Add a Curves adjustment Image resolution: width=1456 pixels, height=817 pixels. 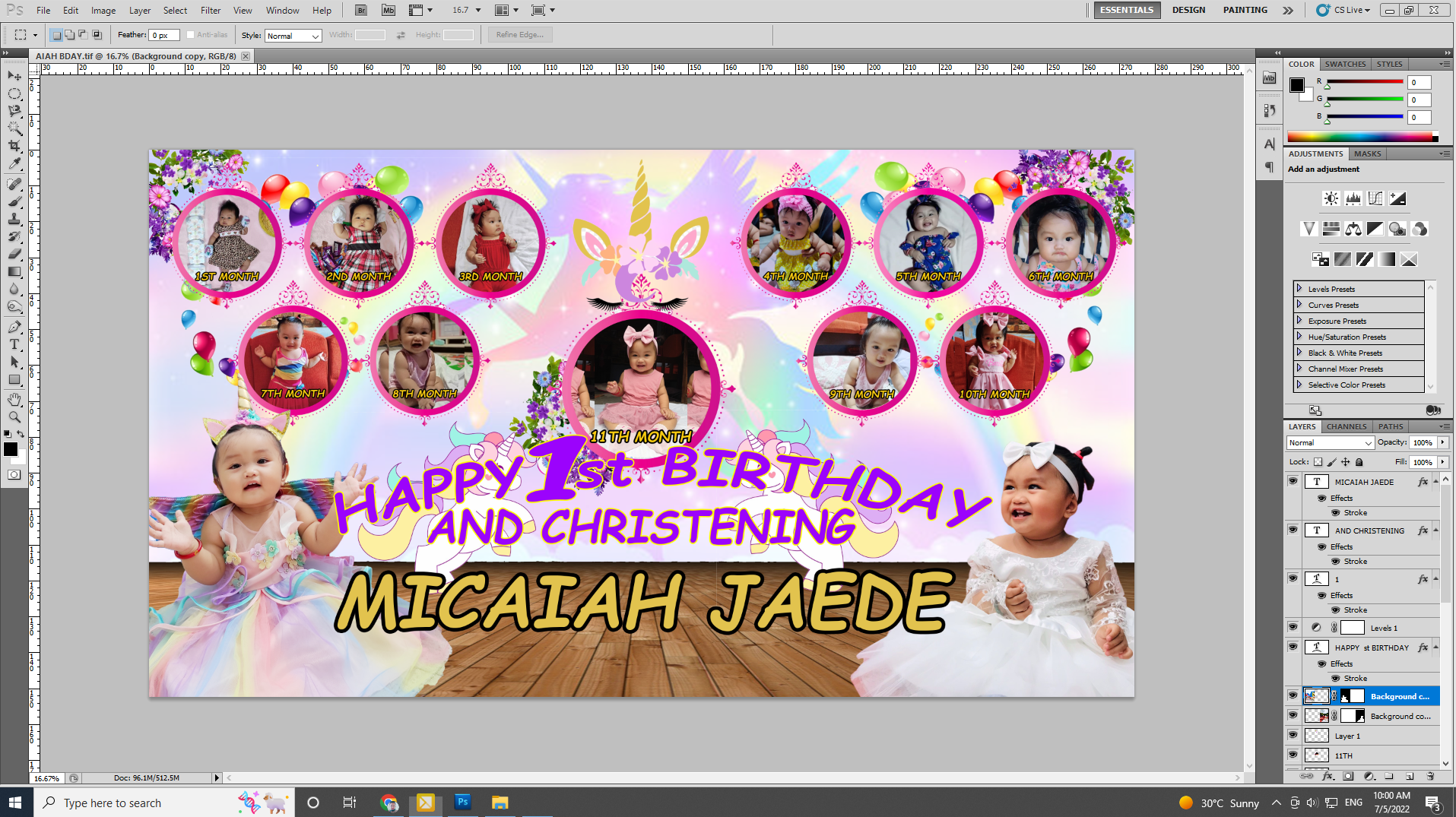tap(1375, 198)
